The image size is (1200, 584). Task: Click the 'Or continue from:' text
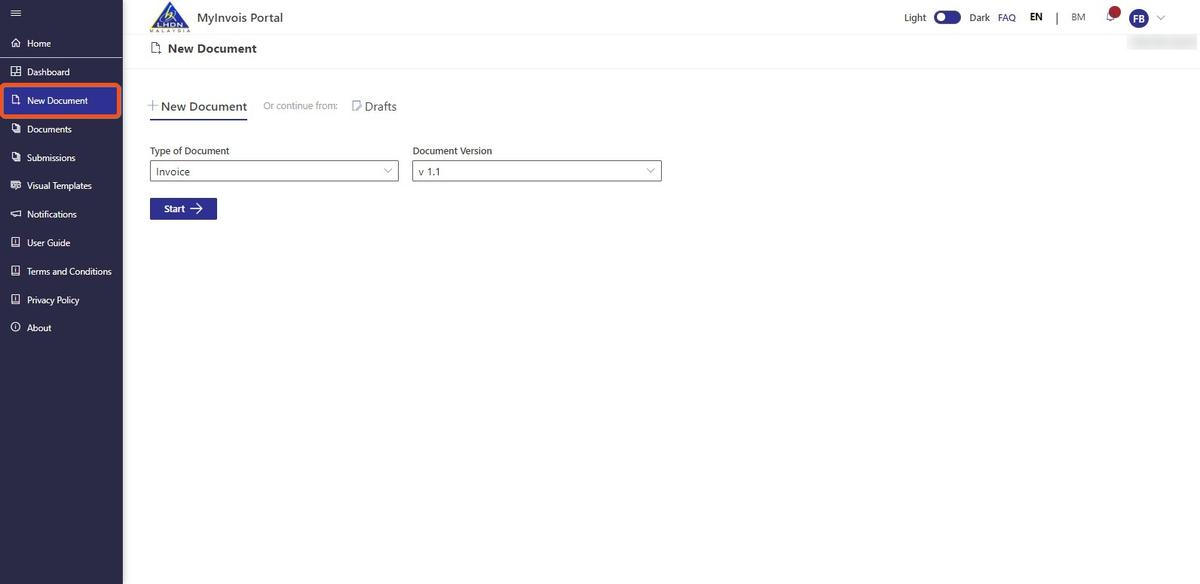pyautogui.click(x=300, y=105)
